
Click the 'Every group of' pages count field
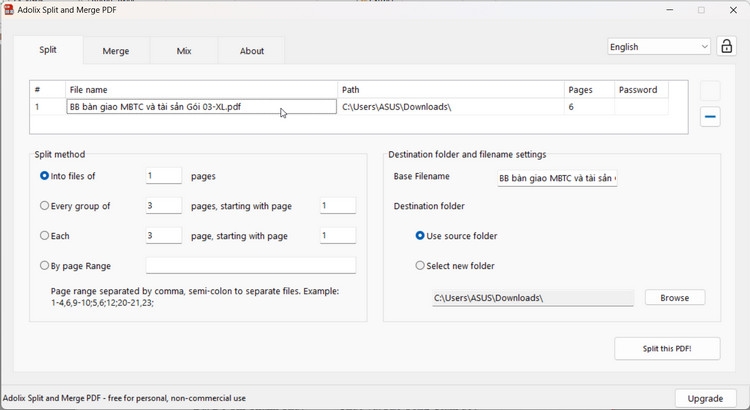coord(164,206)
